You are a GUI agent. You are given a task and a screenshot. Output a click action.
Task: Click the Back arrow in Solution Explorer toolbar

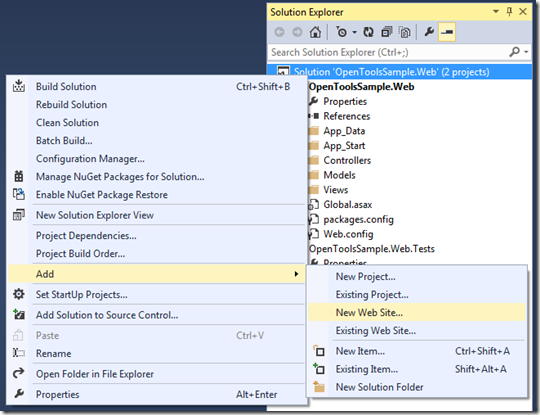[x=279, y=32]
